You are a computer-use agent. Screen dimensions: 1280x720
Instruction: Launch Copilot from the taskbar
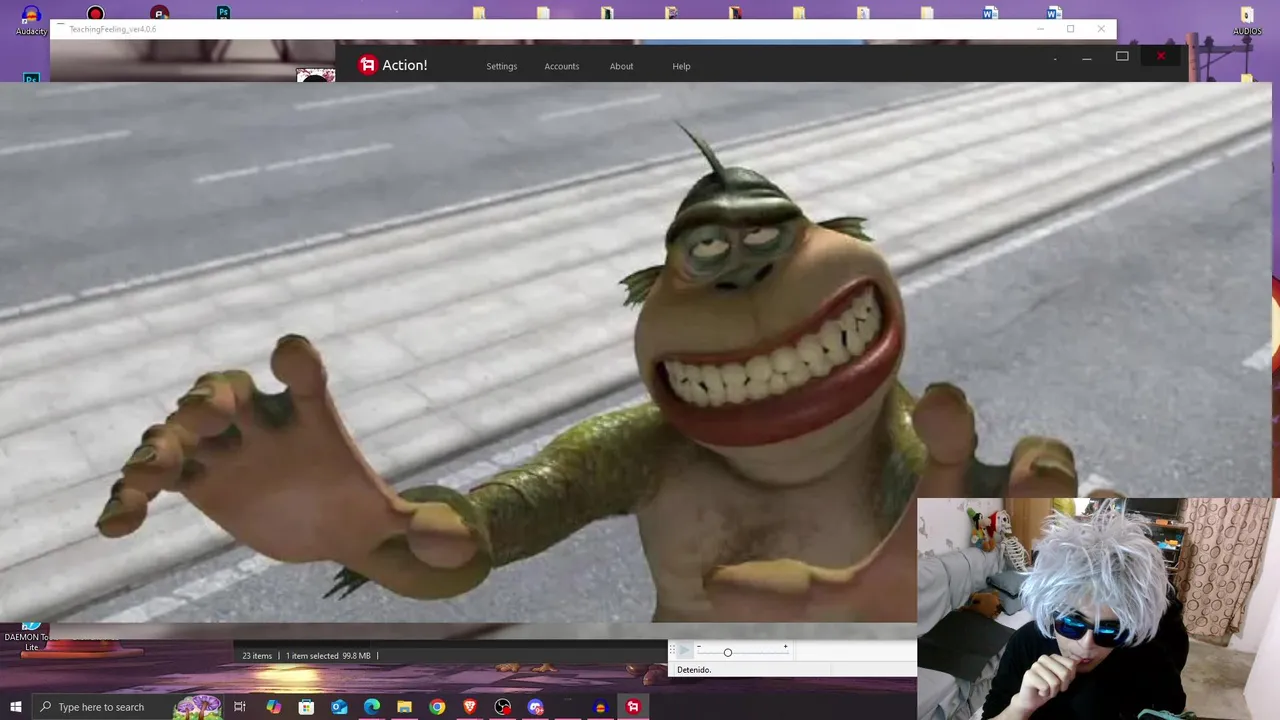(x=273, y=707)
